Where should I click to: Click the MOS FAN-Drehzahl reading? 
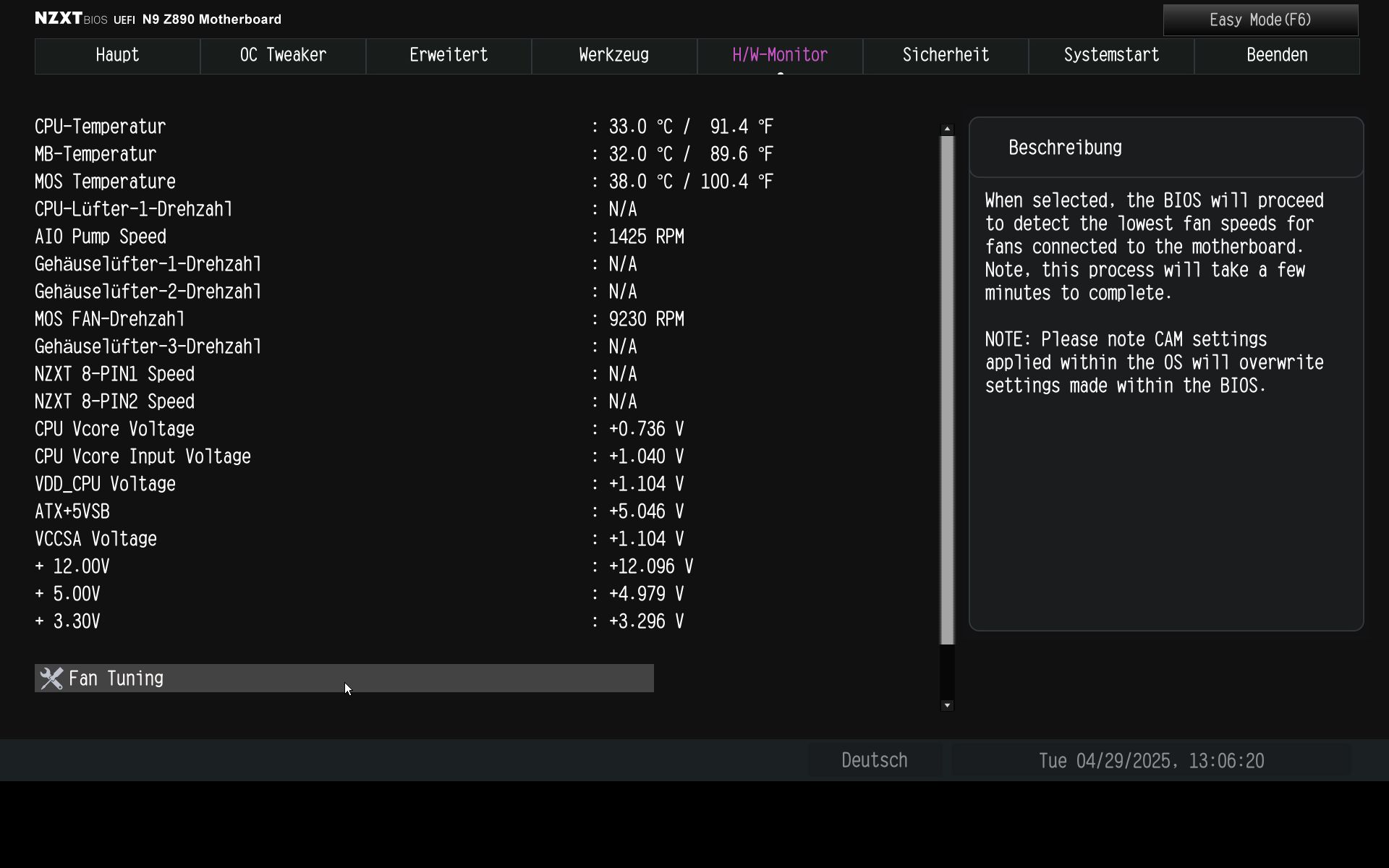pos(646,320)
